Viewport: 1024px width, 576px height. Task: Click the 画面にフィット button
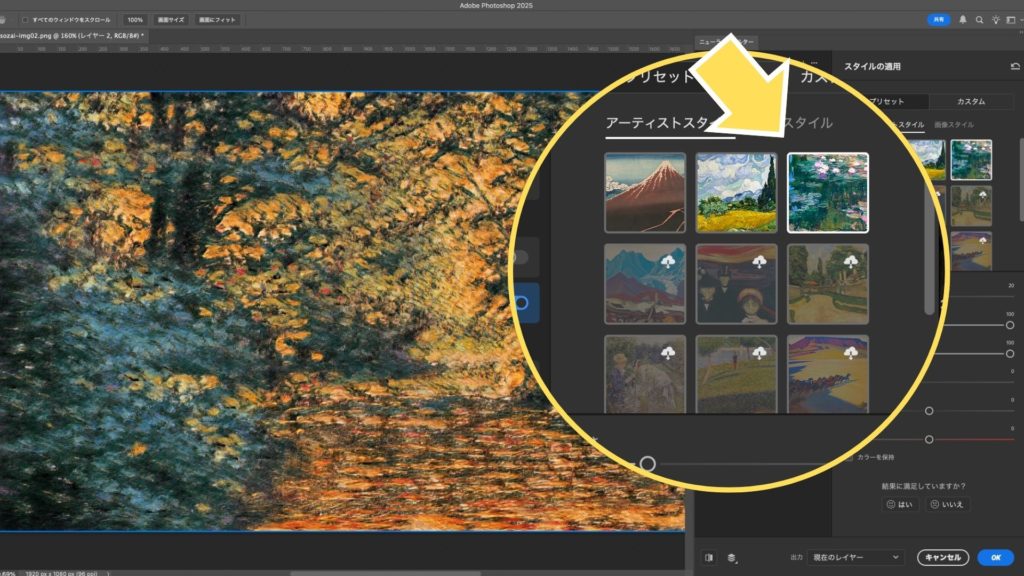(217, 20)
